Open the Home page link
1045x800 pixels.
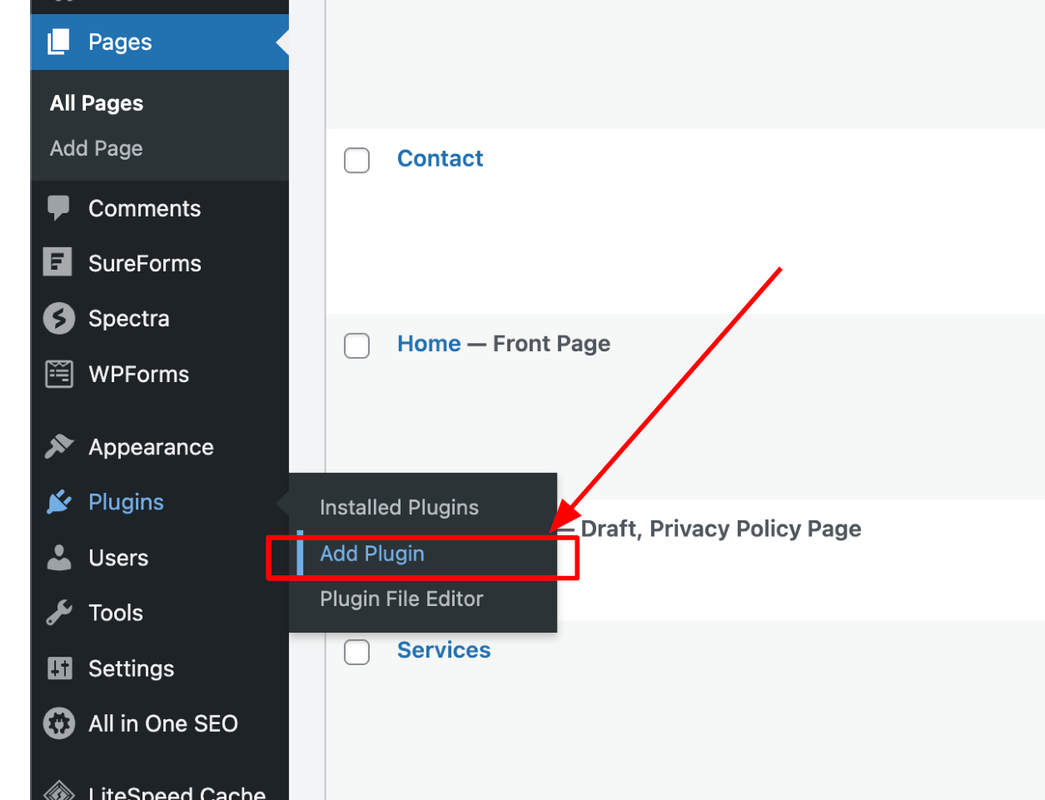[x=429, y=344]
